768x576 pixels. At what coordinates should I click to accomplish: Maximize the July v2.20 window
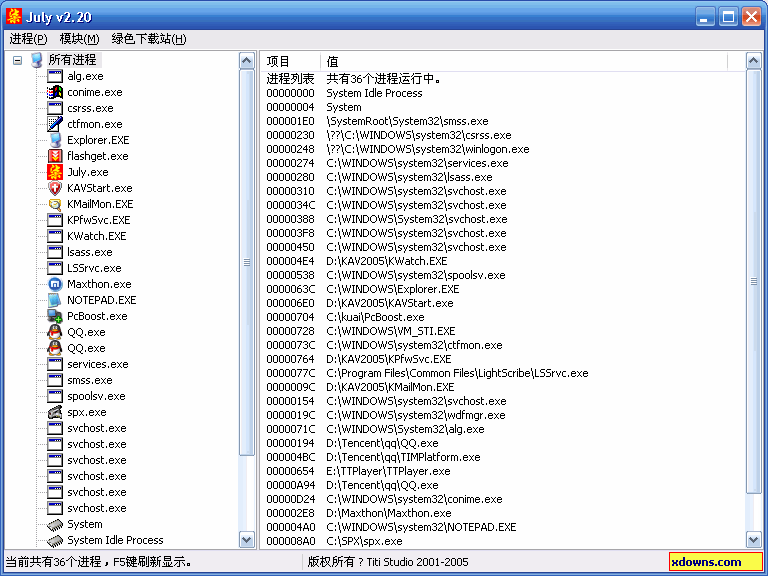(728, 17)
